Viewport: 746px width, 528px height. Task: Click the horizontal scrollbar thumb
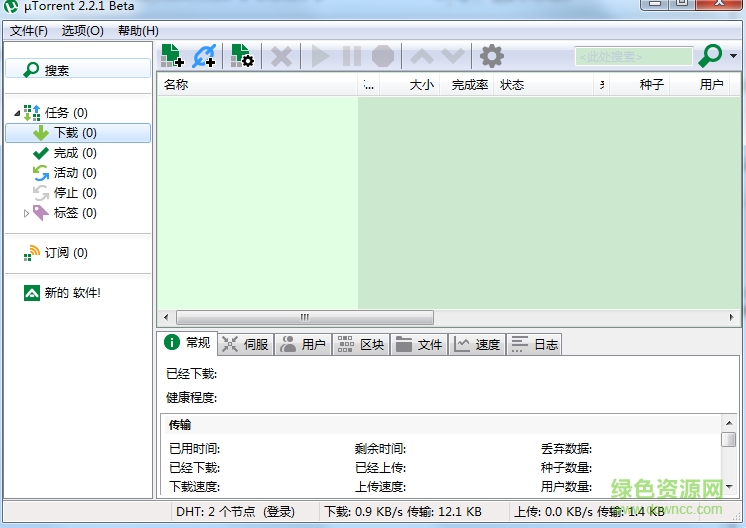pos(305,317)
